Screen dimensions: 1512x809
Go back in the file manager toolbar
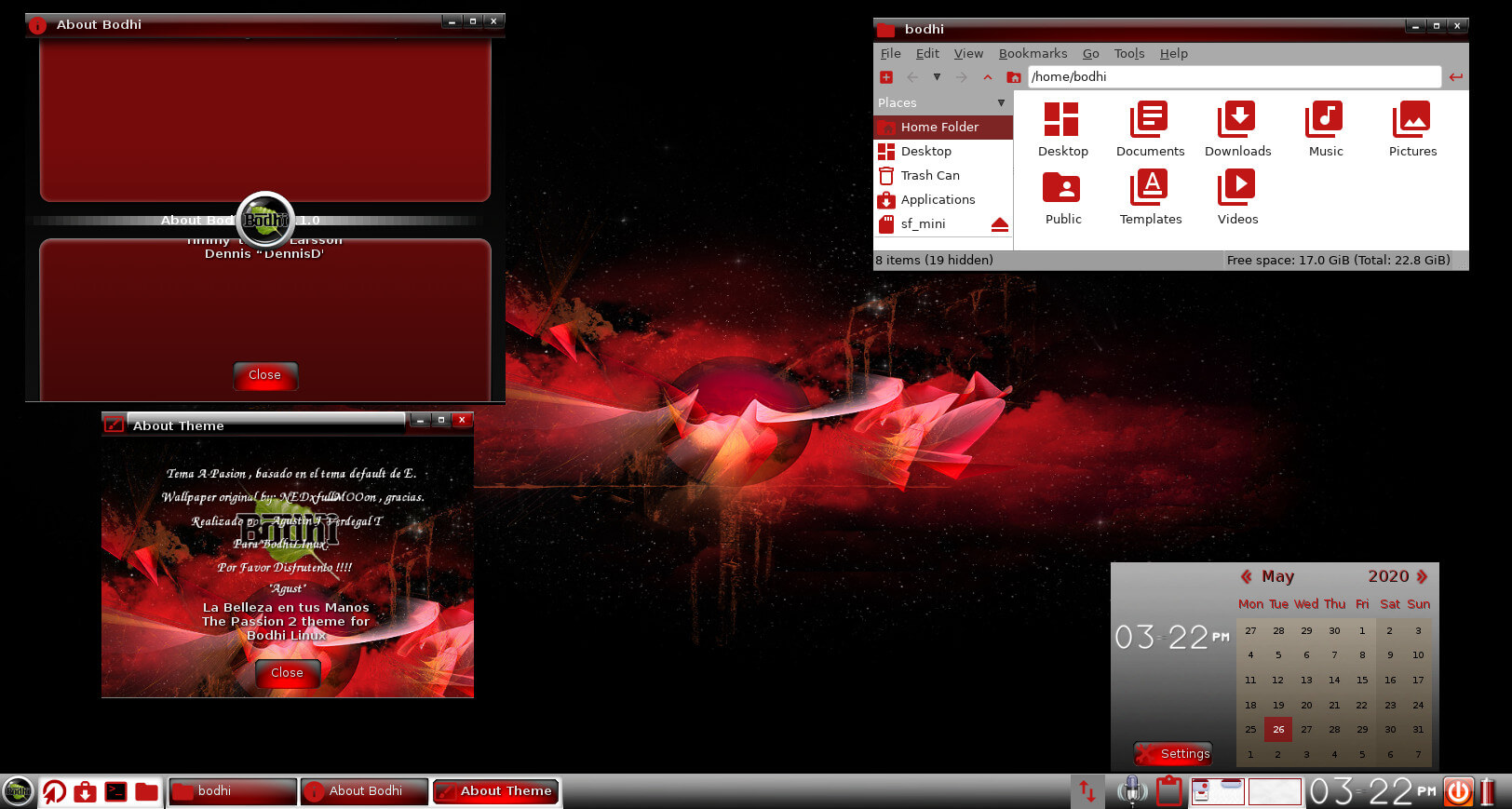(x=912, y=77)
